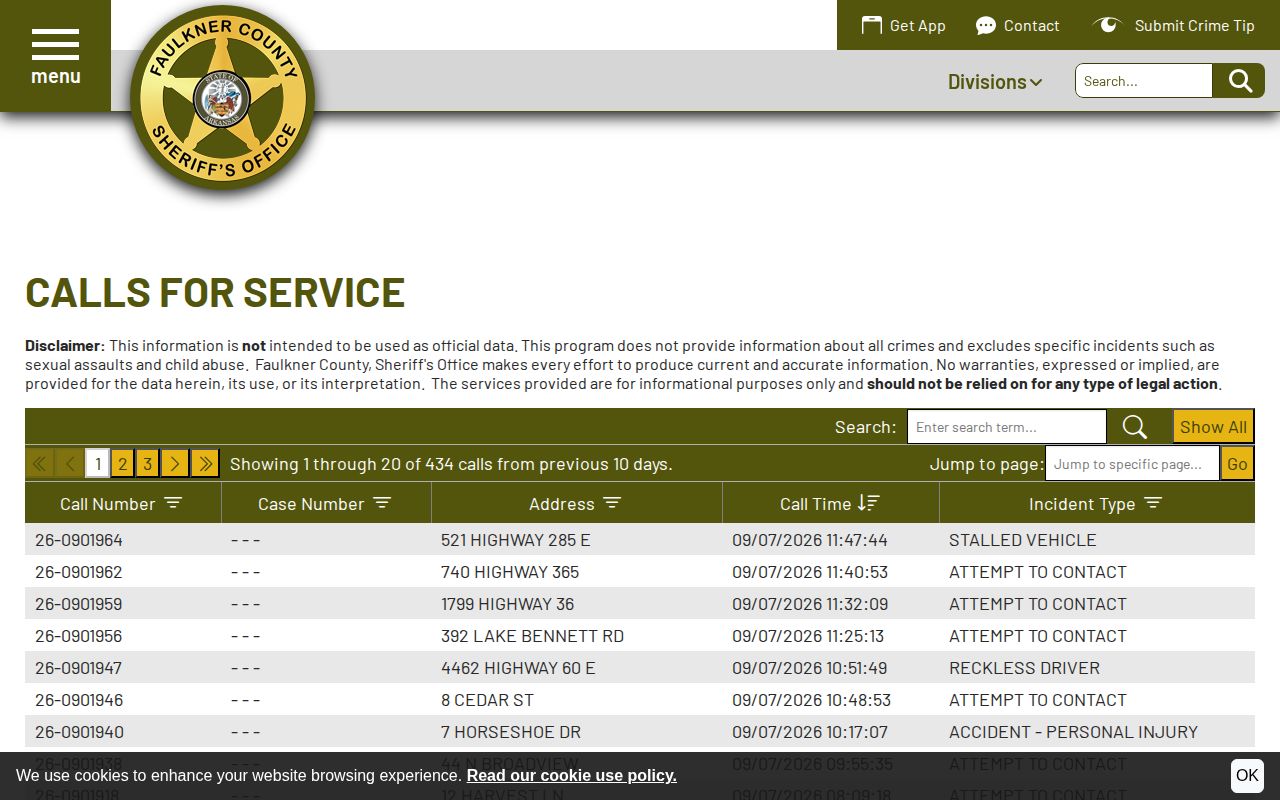The image size is (1280, 800).
Task: Click the Contact speech bubble icon
Action: tap(986, 25)
